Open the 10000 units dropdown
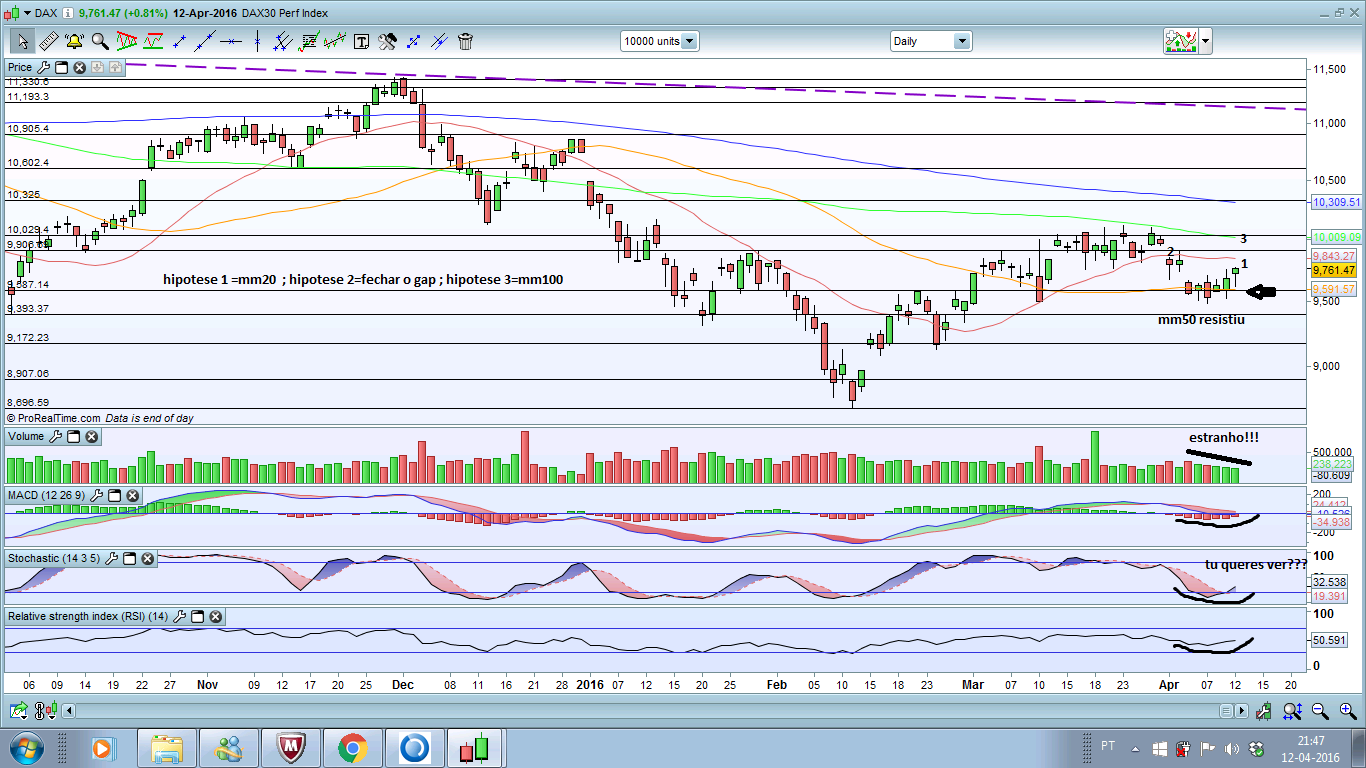Viewport: 1366px width, 768px height. [x=688, y=41]
